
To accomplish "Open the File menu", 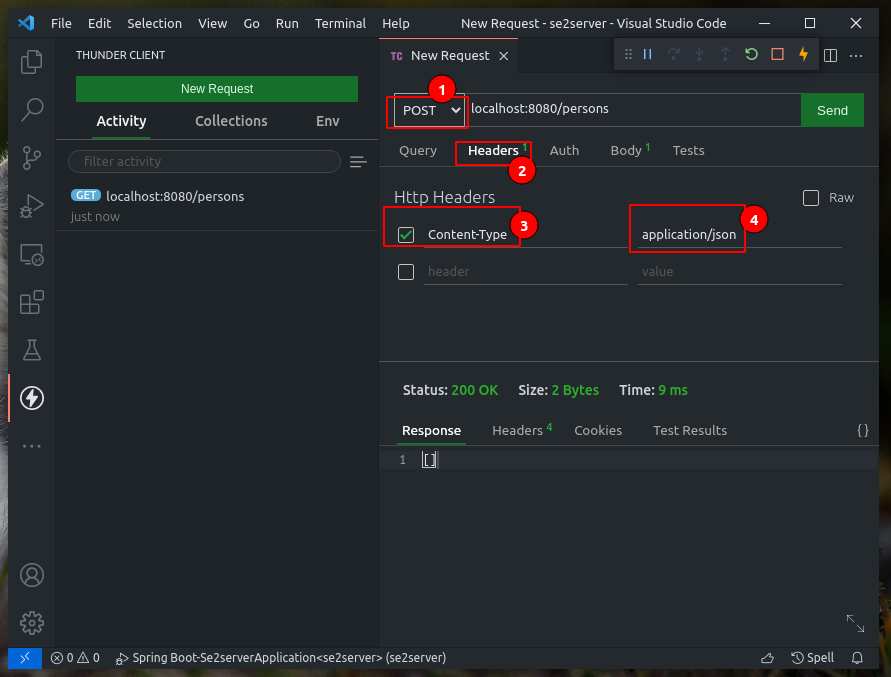I will click(61, 23).
